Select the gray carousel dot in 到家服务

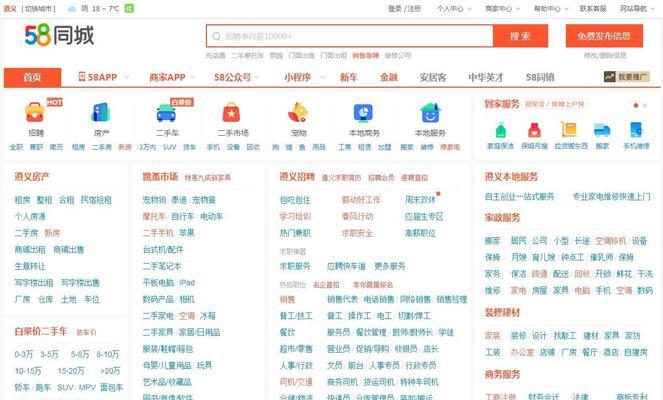pyautogui.click(x=645, y=105)
